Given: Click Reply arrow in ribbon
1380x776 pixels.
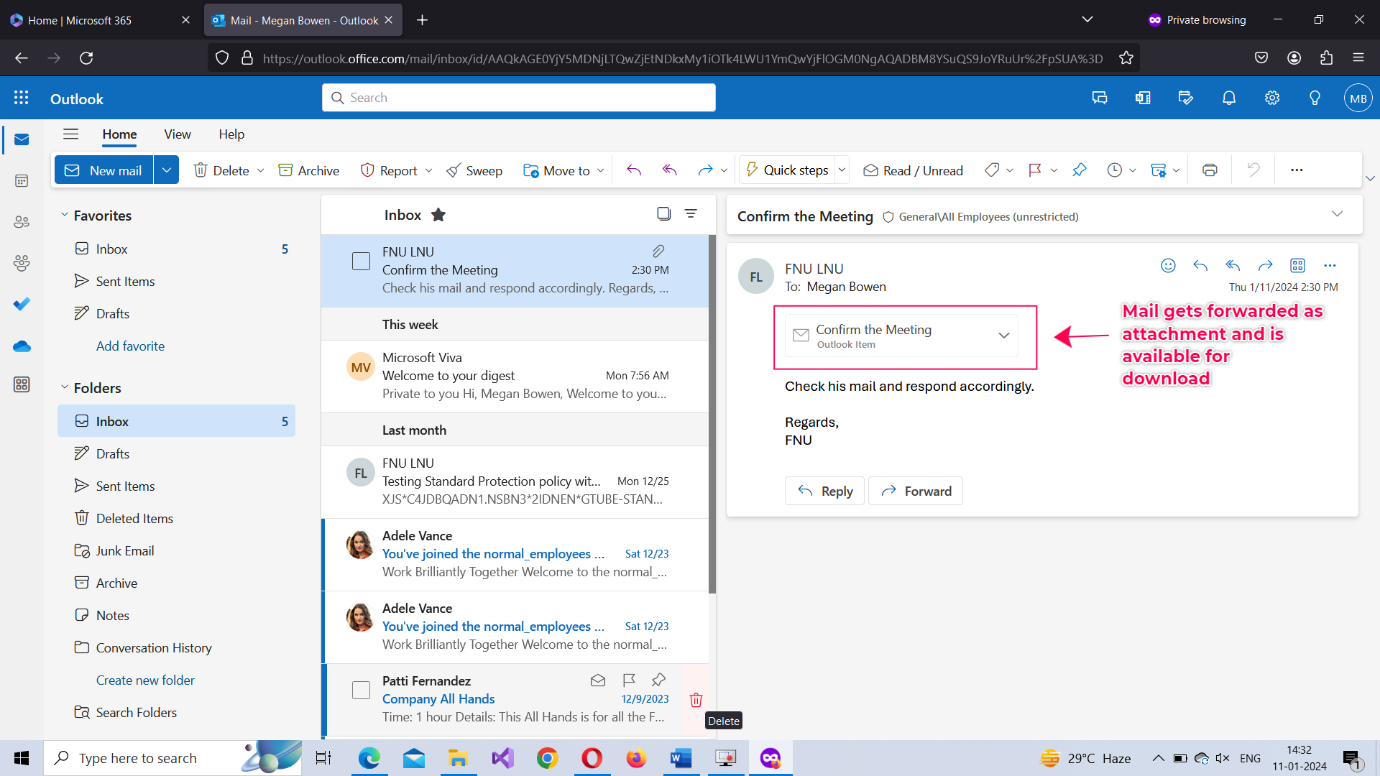Looking at the screenshot, I should 633,170.
